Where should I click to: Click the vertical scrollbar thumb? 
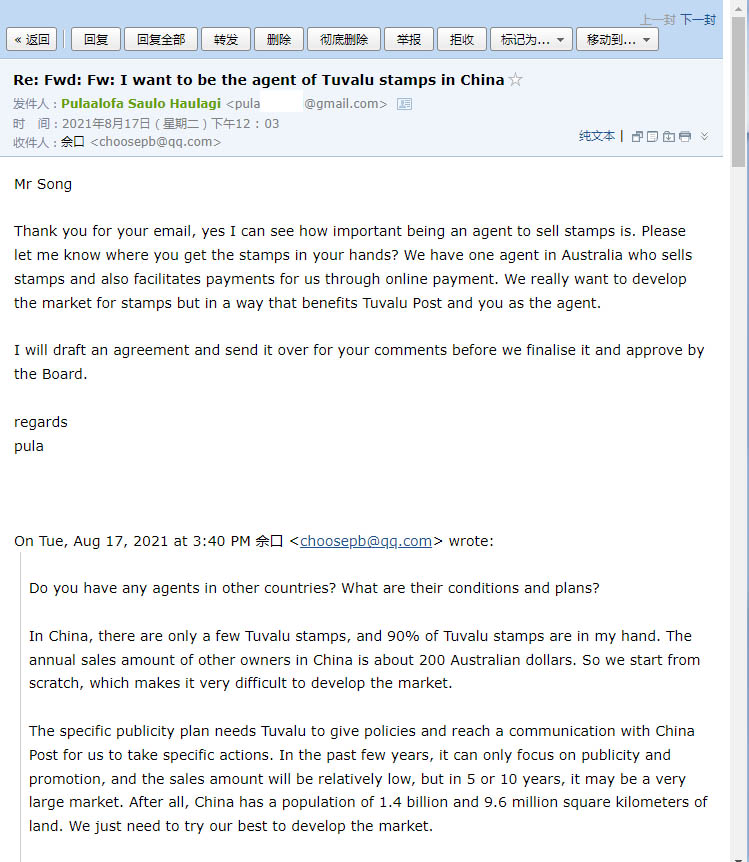(738, 93)
